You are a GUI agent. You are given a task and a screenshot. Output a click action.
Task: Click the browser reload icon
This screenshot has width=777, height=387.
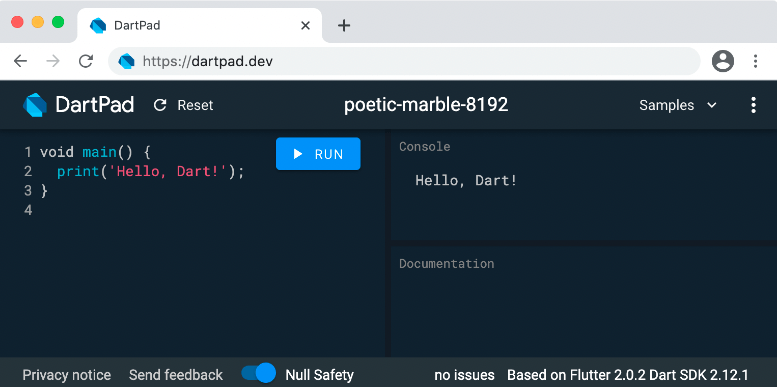click(x=86, y=61)
